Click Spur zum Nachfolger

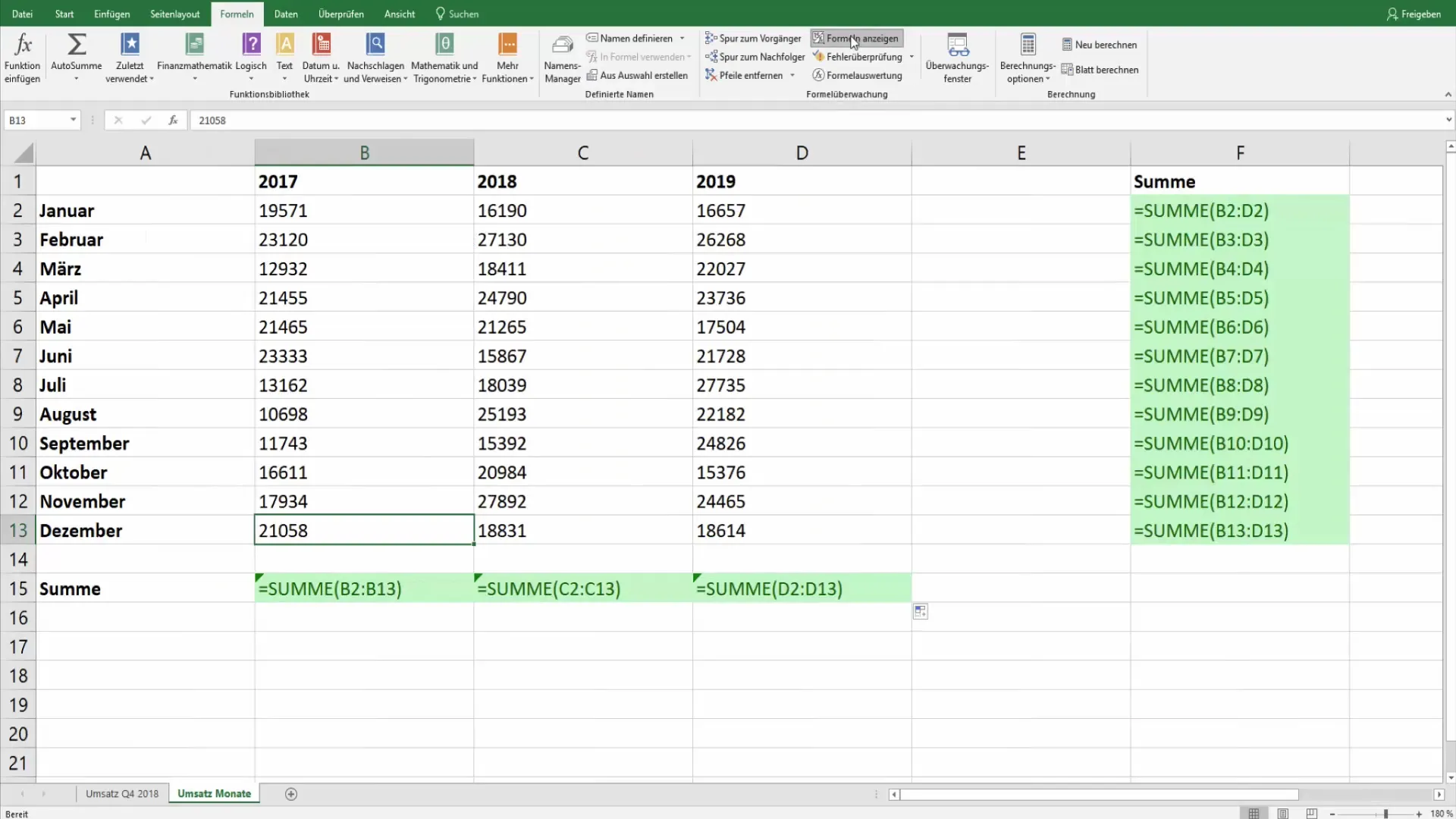(755, 57)
